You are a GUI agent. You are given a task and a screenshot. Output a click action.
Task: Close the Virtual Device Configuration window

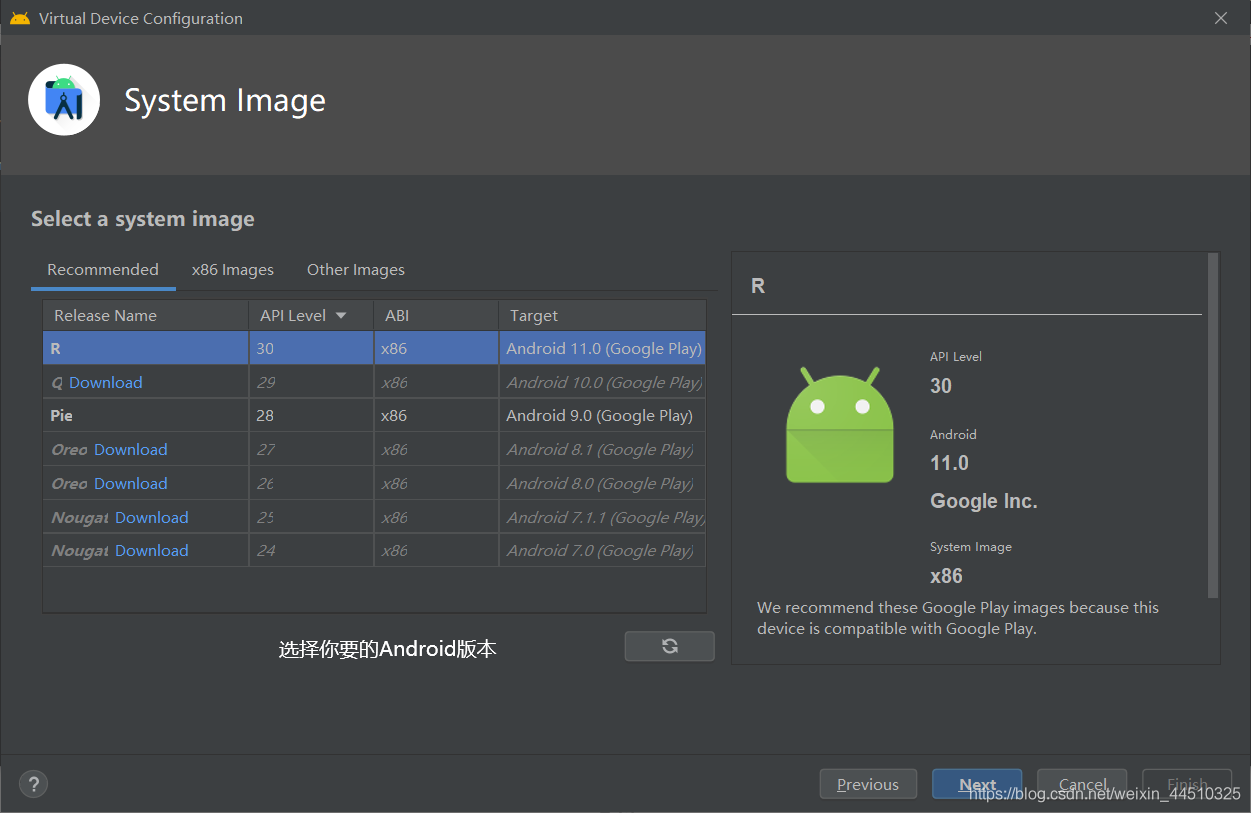coord(1221,18)
